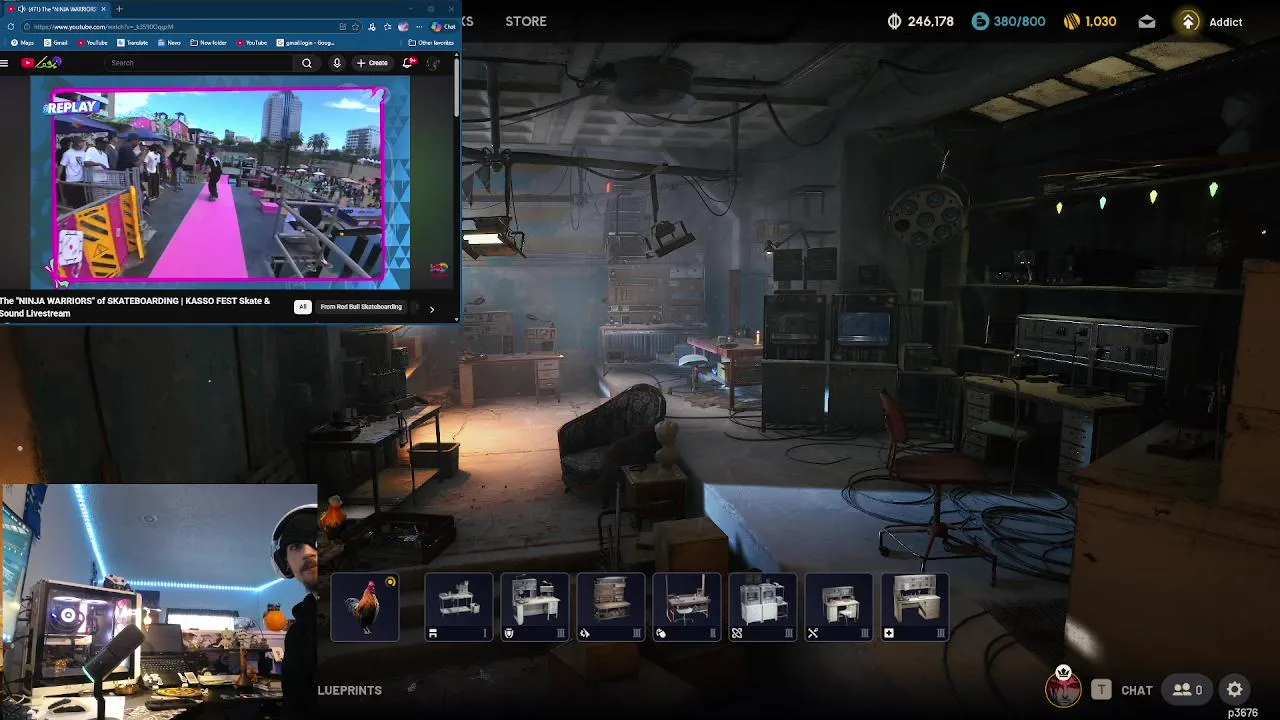Open the medical station card with plus icon

pyautogui.click(x=914, y=606)
